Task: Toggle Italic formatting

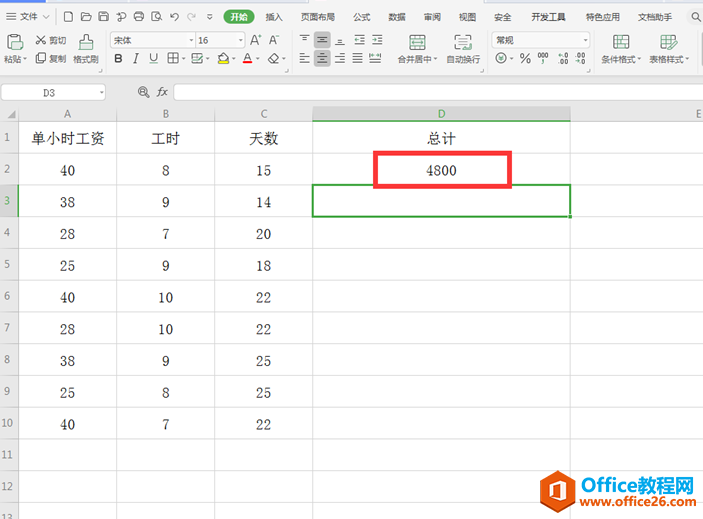Action: pos(136,58)
